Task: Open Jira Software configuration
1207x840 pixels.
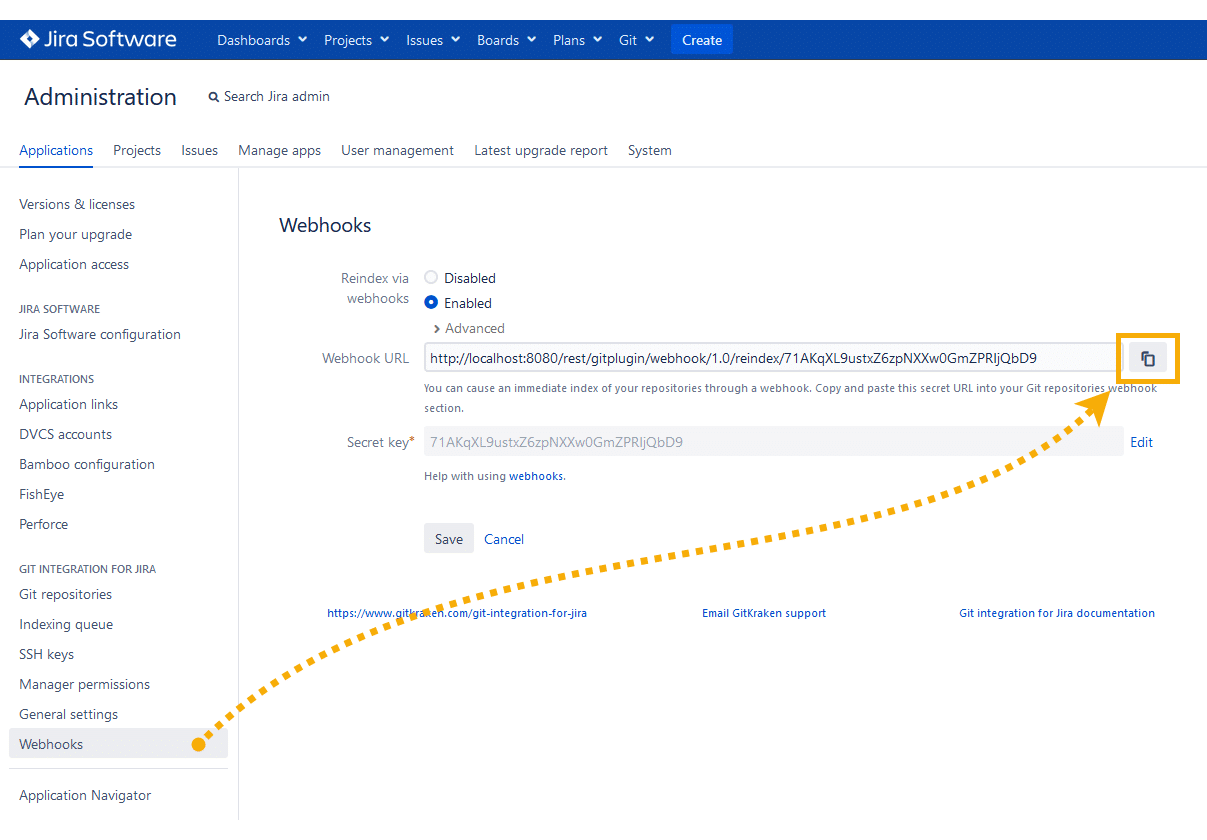Action: tap(100, 334)
